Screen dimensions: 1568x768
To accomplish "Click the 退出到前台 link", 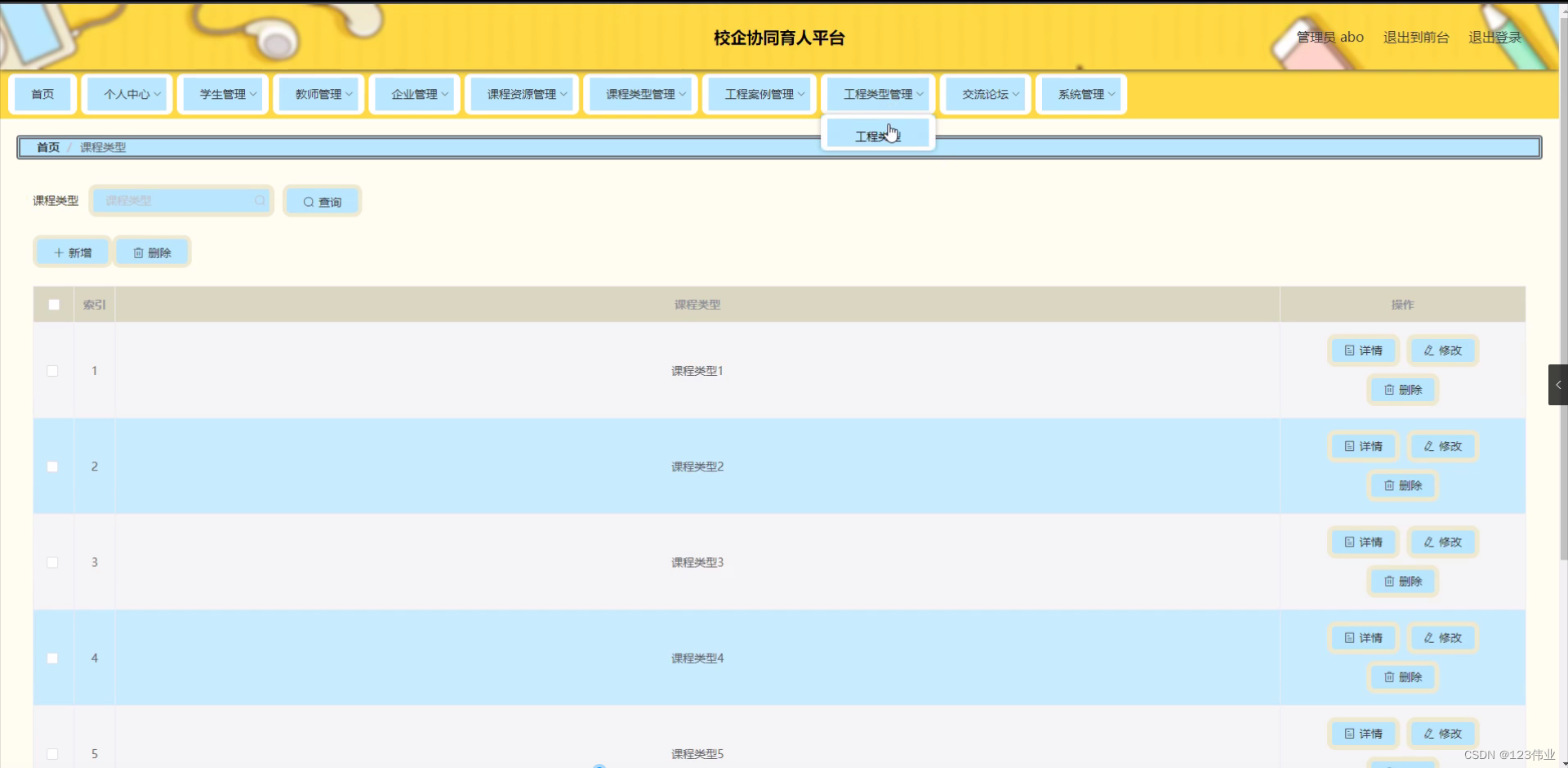I will pyautogui.click(x=1415, y=37).
